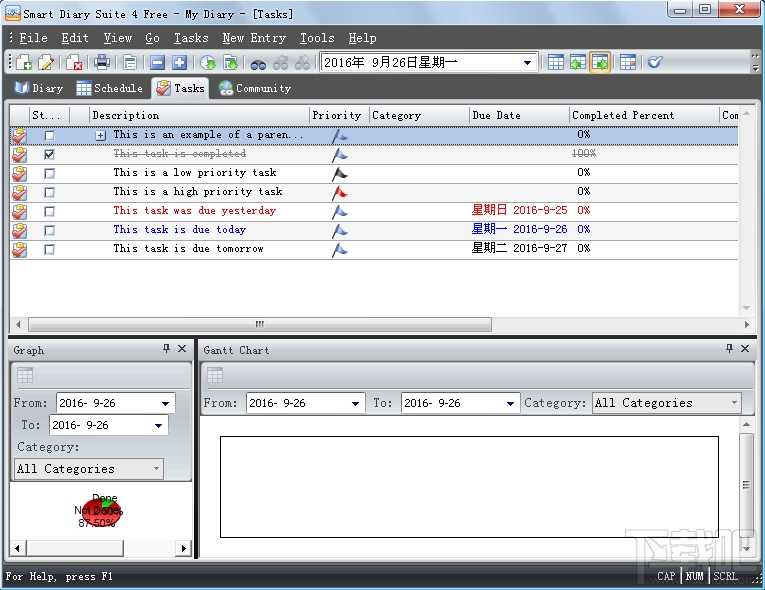This screenshot has height=590, width=765.
Task: Open Gantt Chart From date dropdown
Action: [x=355, y=403]
